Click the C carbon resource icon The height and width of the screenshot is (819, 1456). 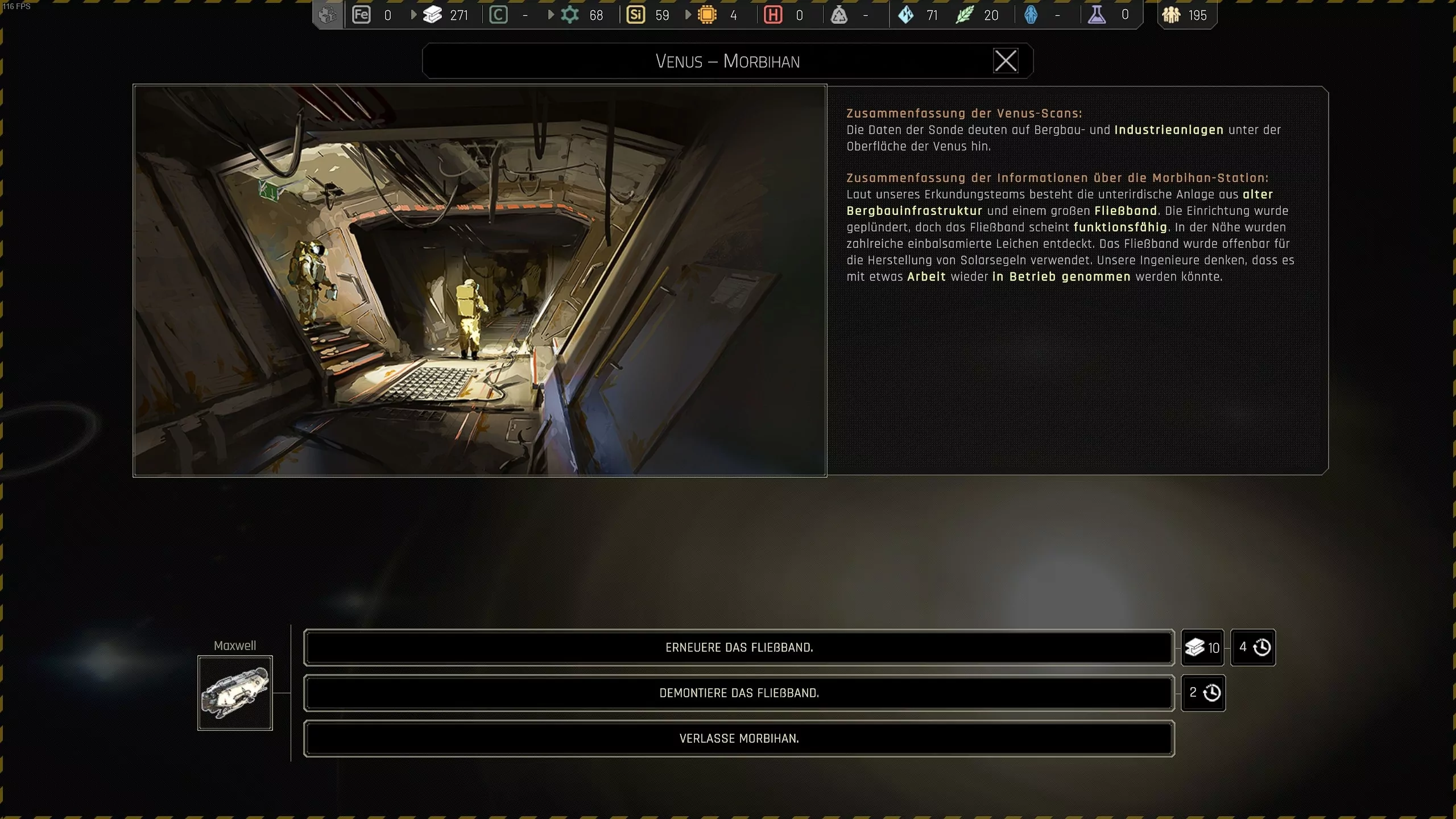(498, 15)
